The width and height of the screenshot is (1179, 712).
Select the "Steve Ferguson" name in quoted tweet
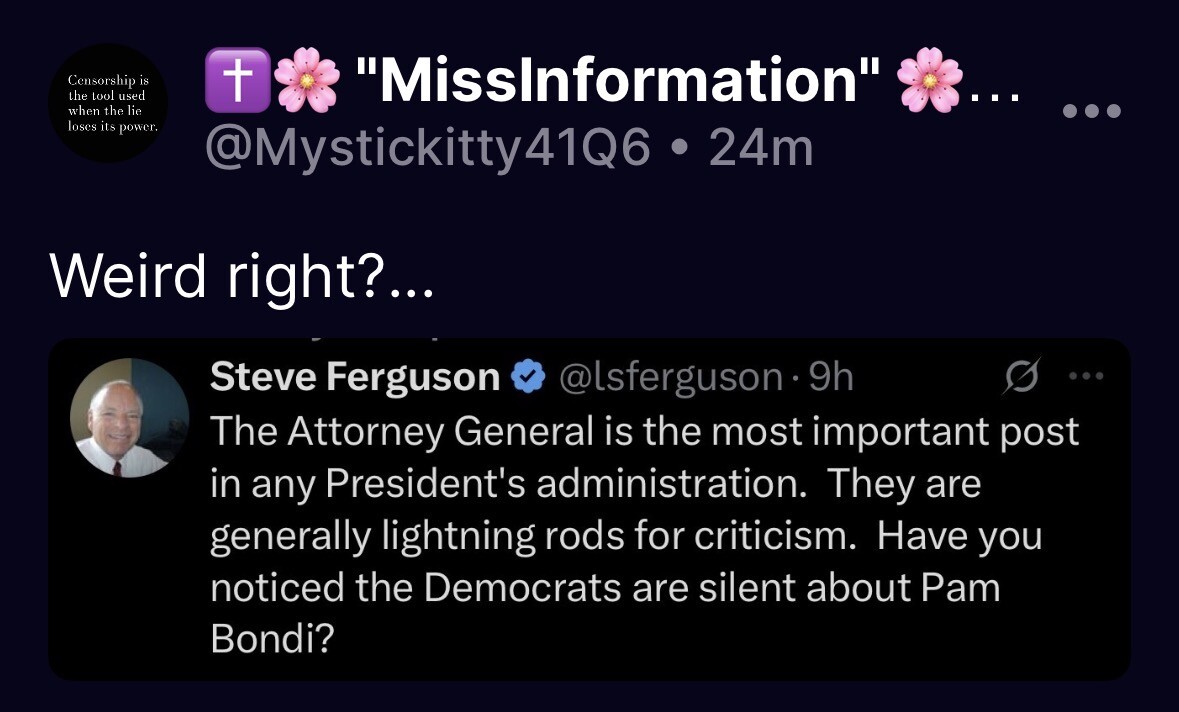coord(355,377)
